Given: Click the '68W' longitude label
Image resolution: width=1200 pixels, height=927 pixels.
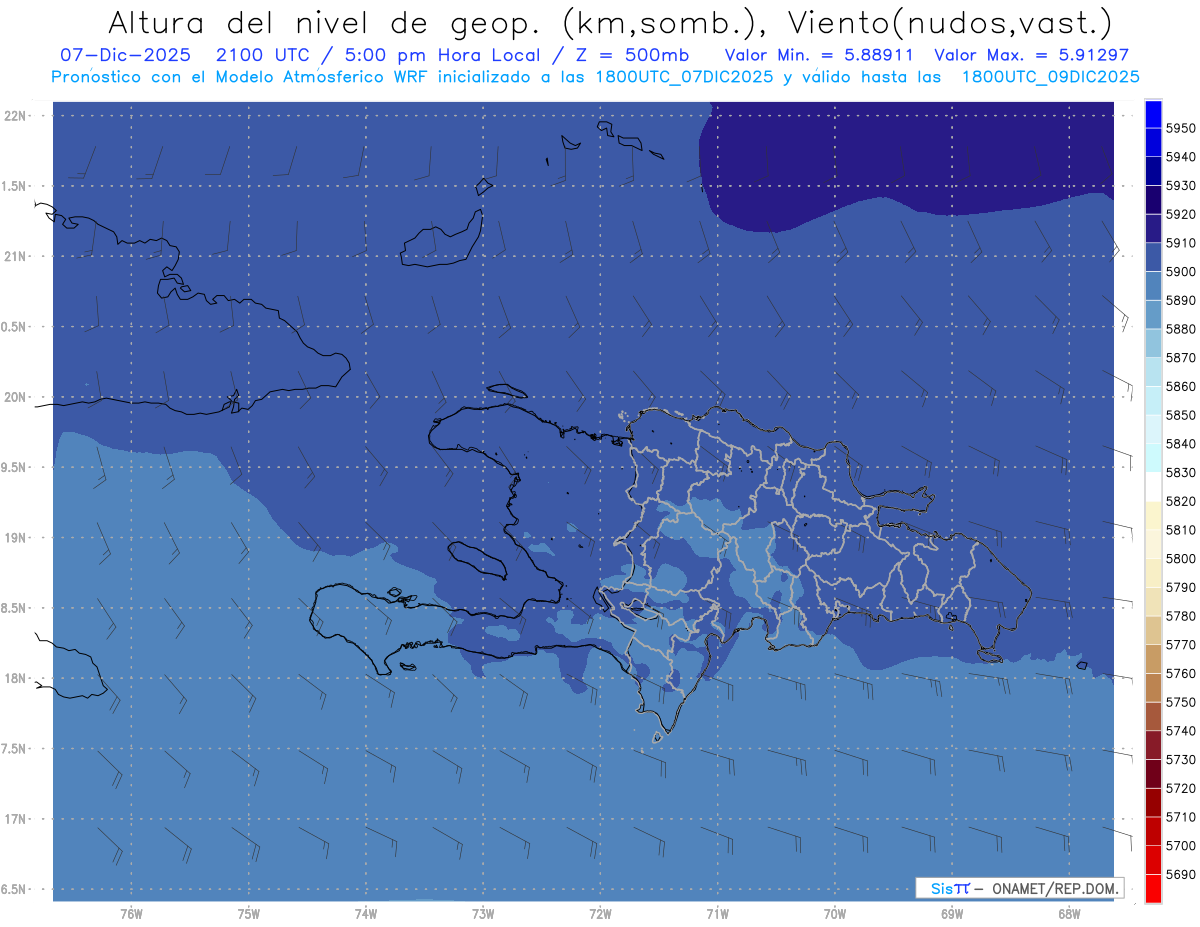Looking at the screenshot, I should point(1069,914).
